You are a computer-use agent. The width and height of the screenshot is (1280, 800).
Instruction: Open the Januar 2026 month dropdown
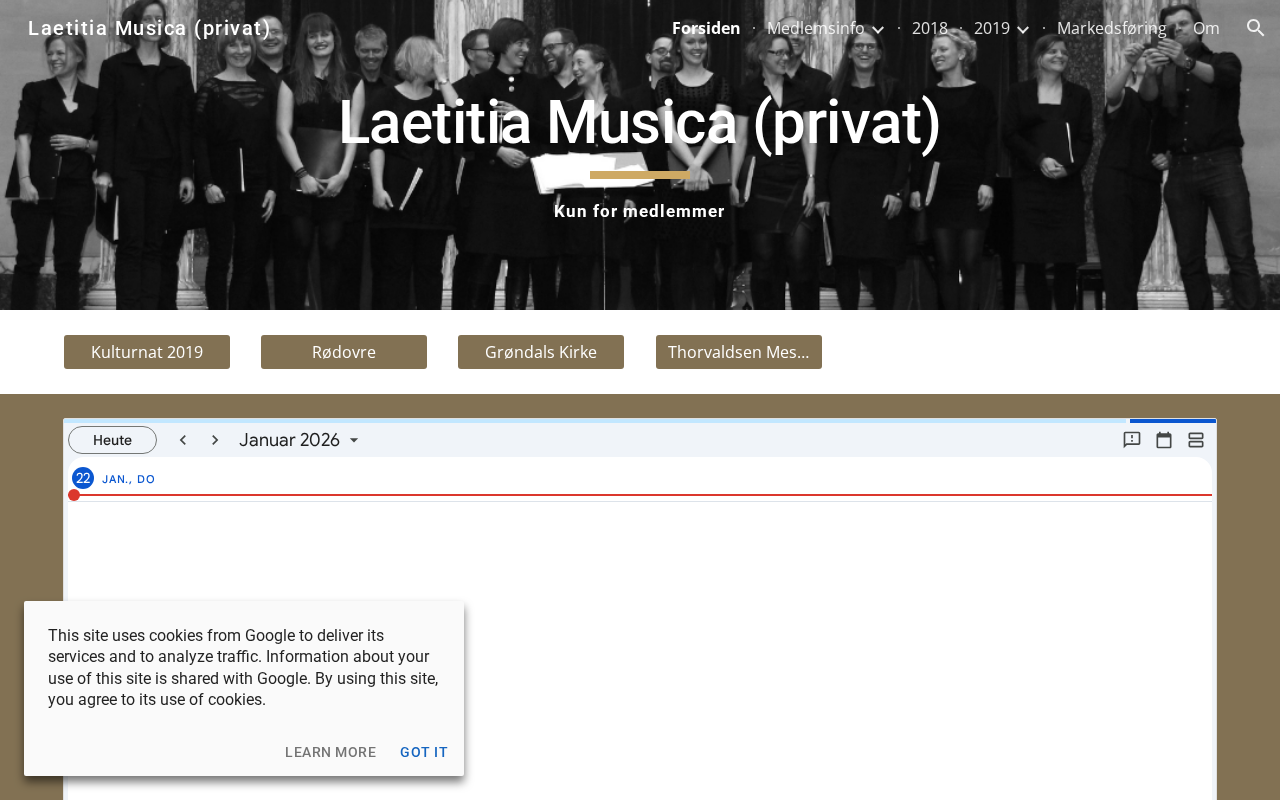tap(299, 440)
